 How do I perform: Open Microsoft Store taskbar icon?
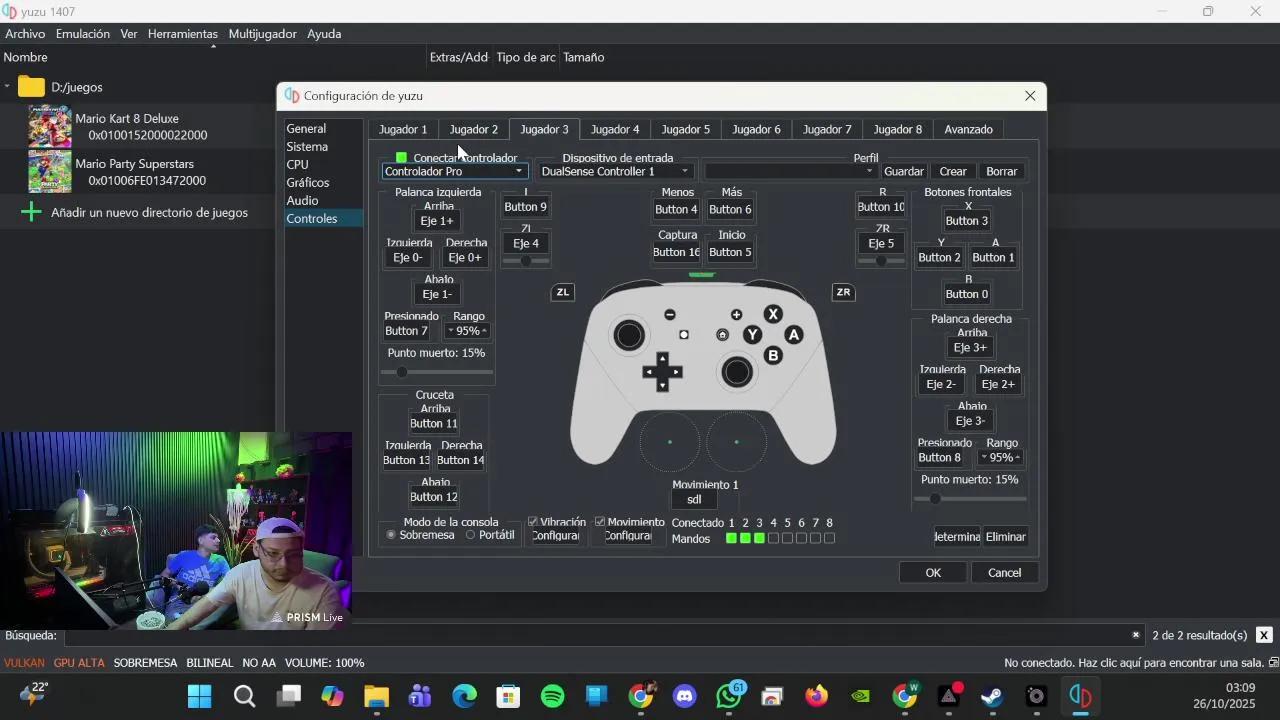(x=509, y=696)
